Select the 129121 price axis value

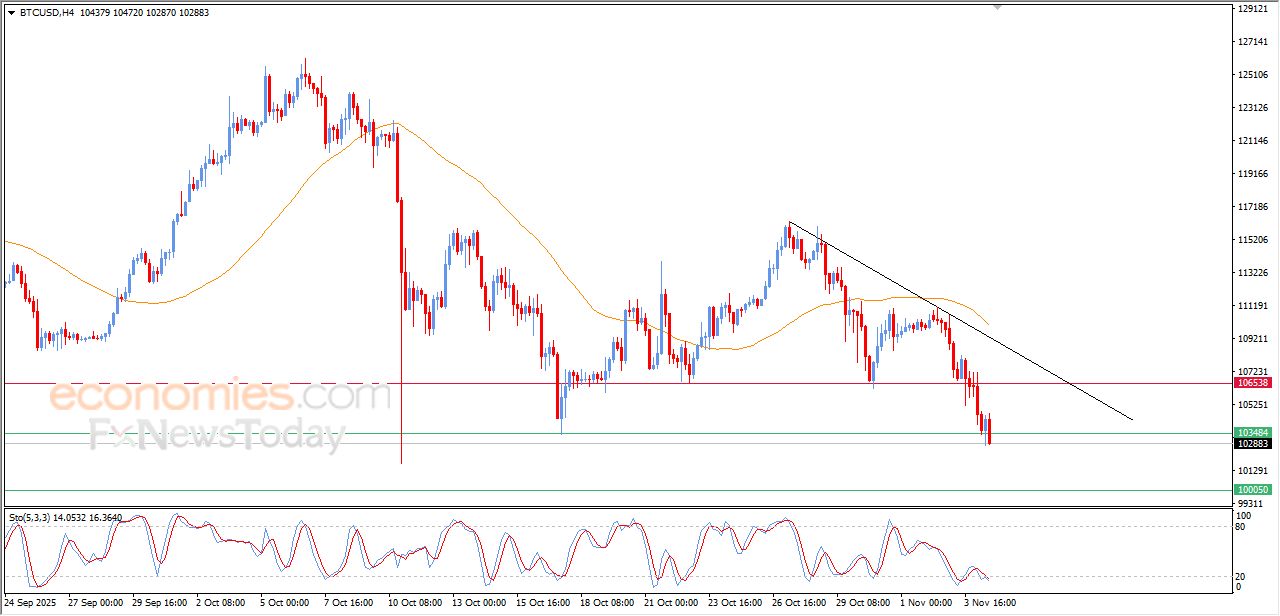[x=1252, y=9]
